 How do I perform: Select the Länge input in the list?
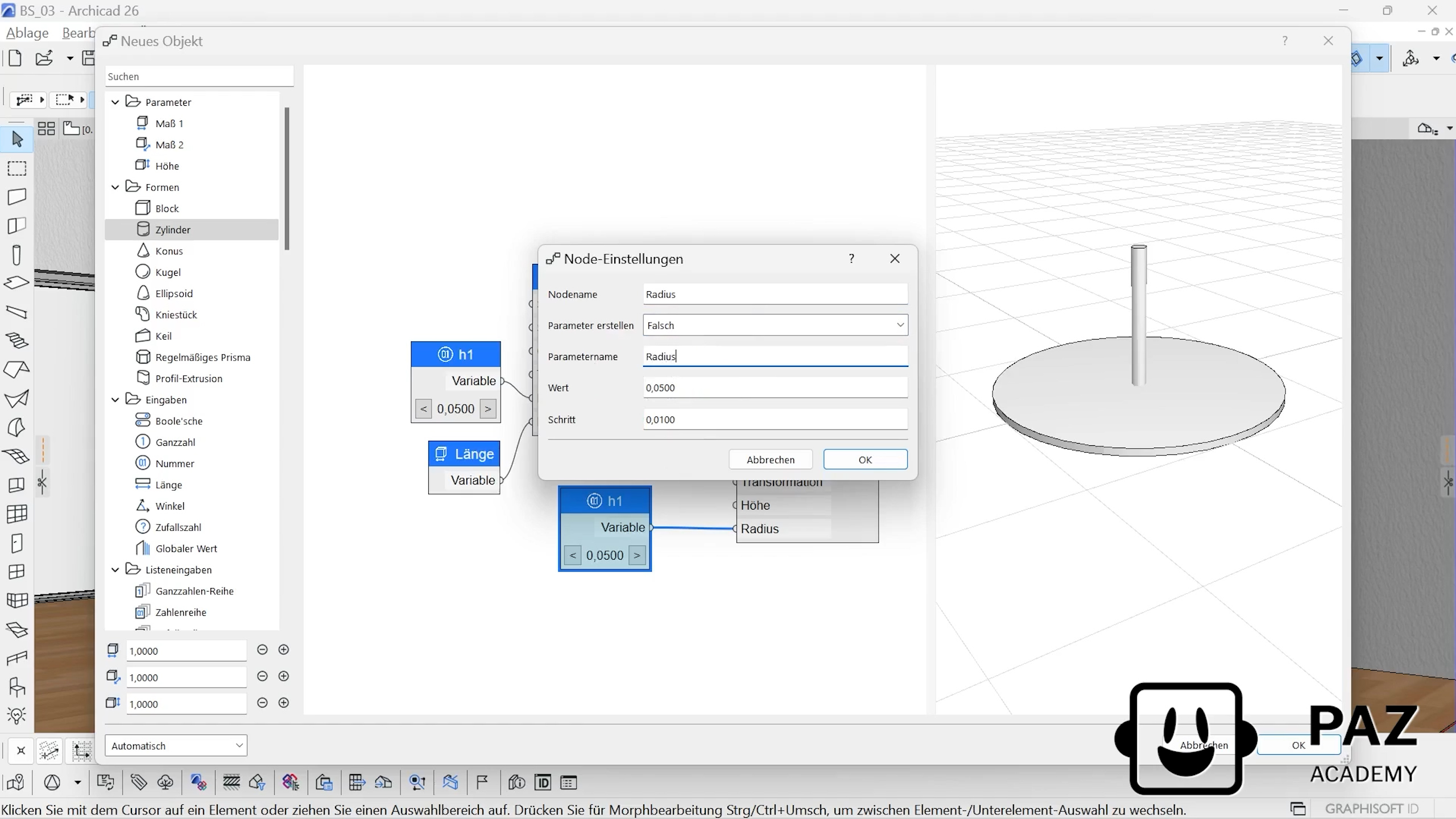168,485
